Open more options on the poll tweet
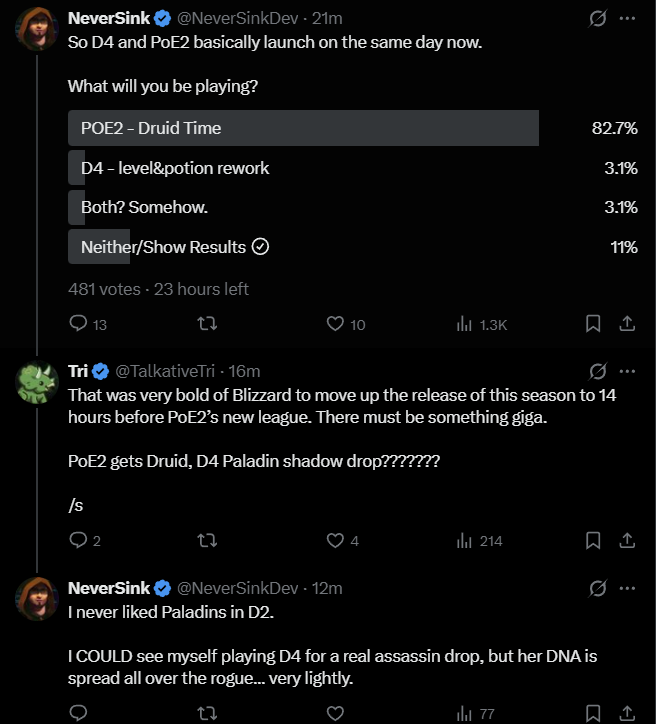Screen dimensions: 656x724 [x=627, y=18]
